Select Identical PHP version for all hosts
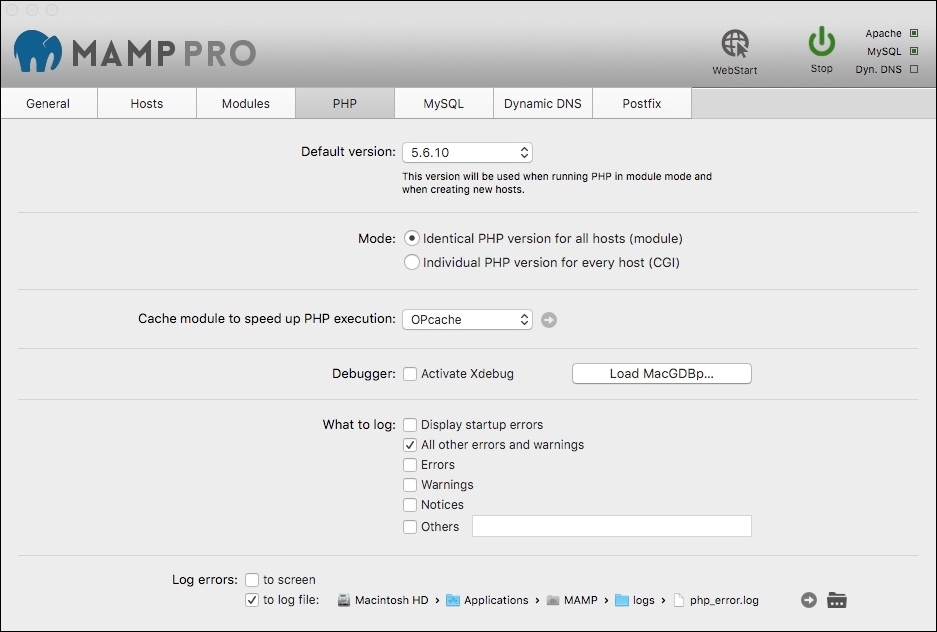This screenshot has height=632, width=937. click(411, 238)
